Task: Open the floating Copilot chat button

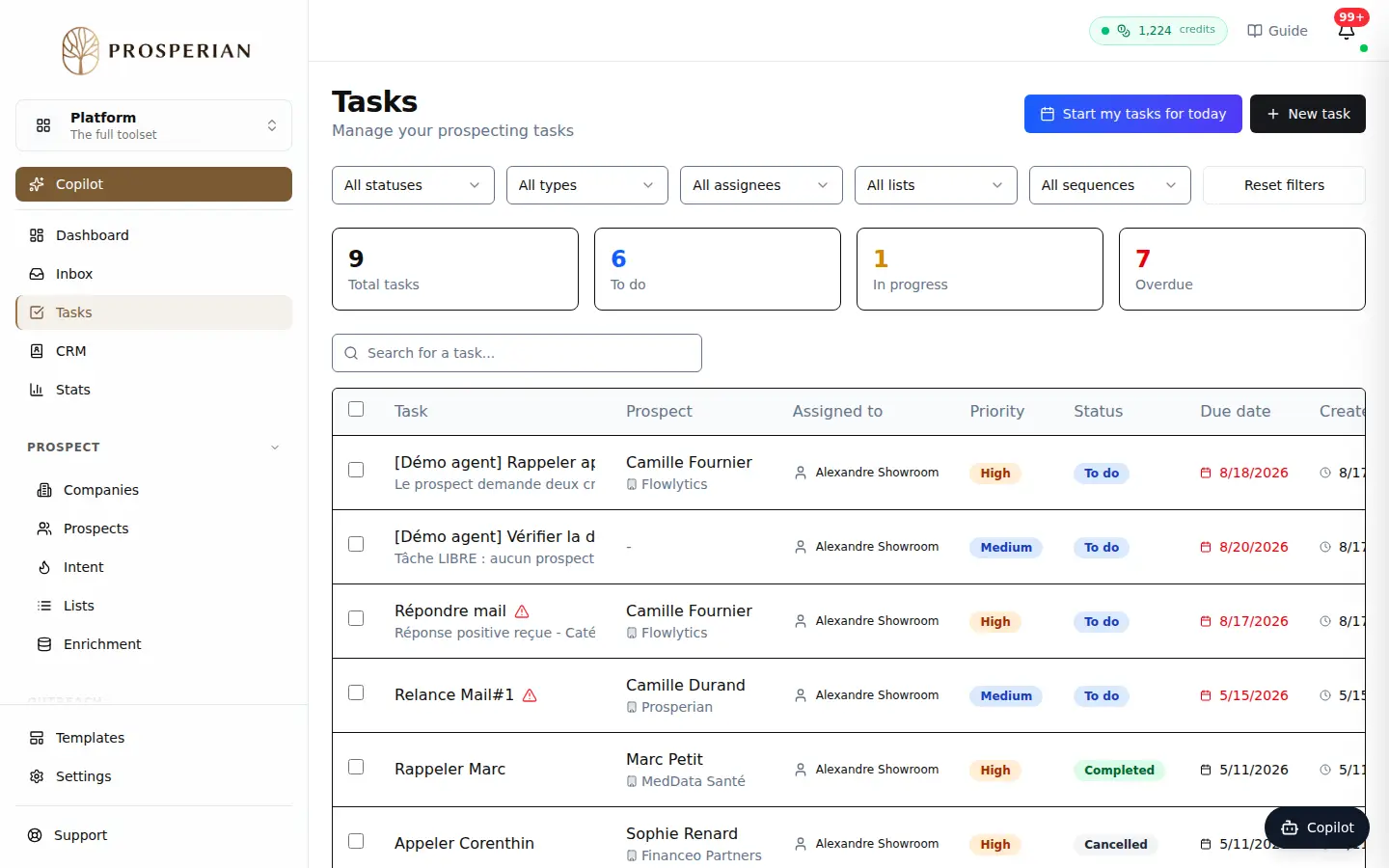Action: click(x=1317, y=827)
